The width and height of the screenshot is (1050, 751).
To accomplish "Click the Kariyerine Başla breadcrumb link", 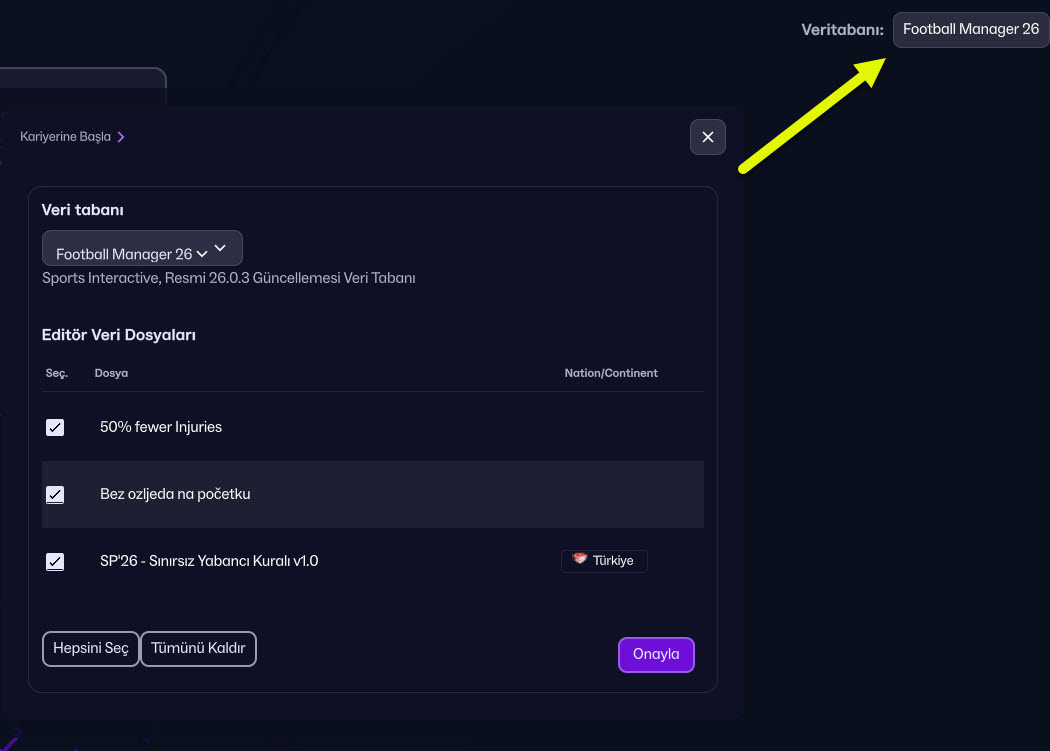I will tap(65, 137).
